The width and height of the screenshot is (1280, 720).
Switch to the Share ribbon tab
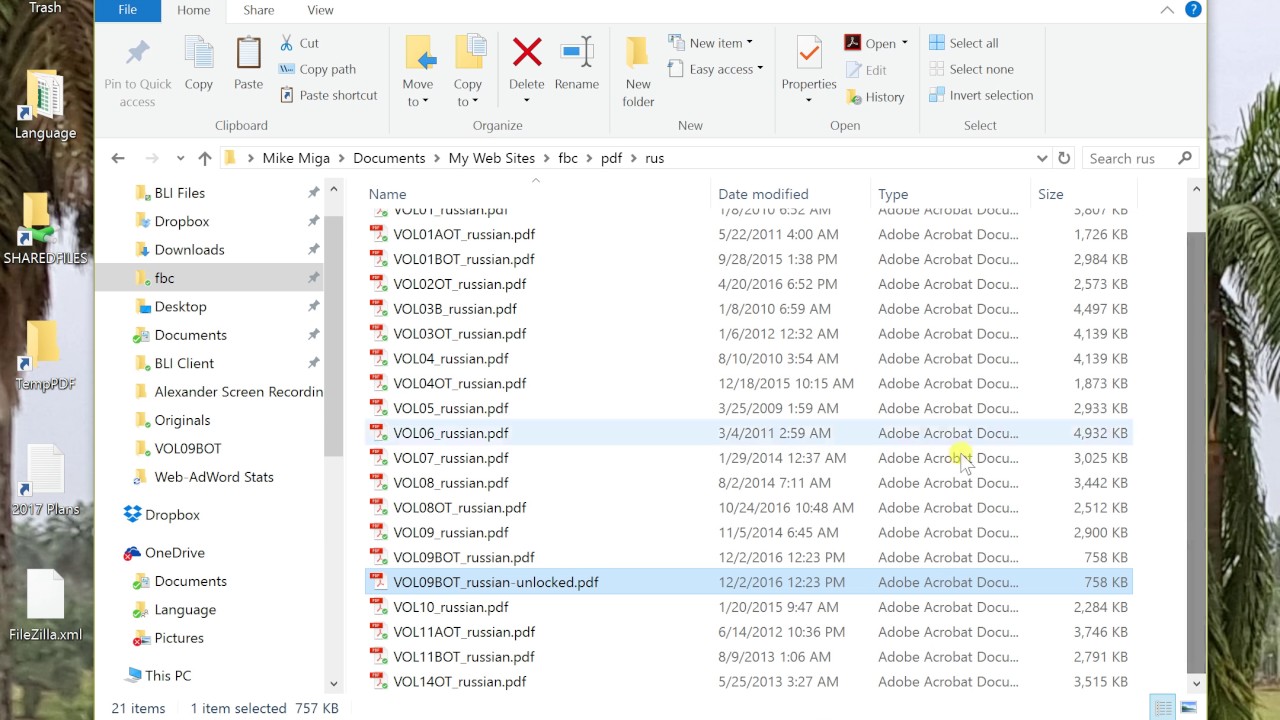258,10
